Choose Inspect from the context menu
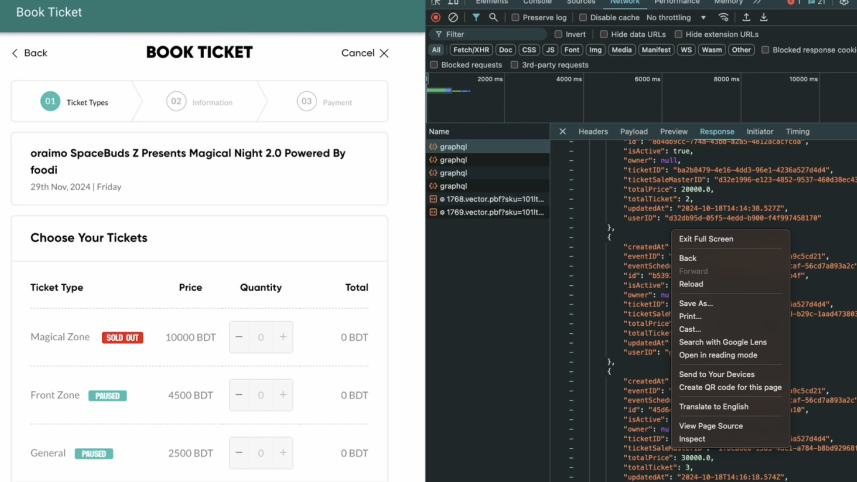Screen dimensions: 857x482 pos(692,439)
